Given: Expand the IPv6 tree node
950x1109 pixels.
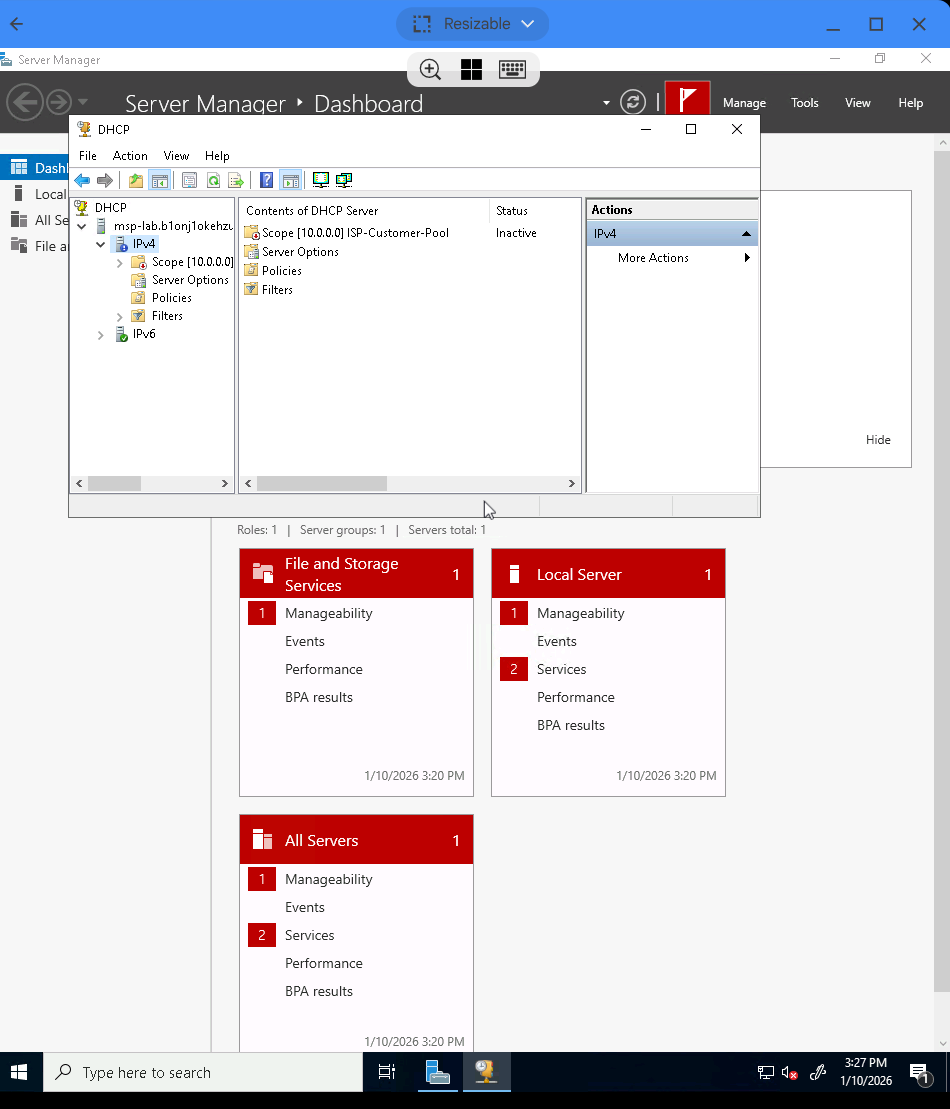Looking at the screenshot, I should [101, 335].
